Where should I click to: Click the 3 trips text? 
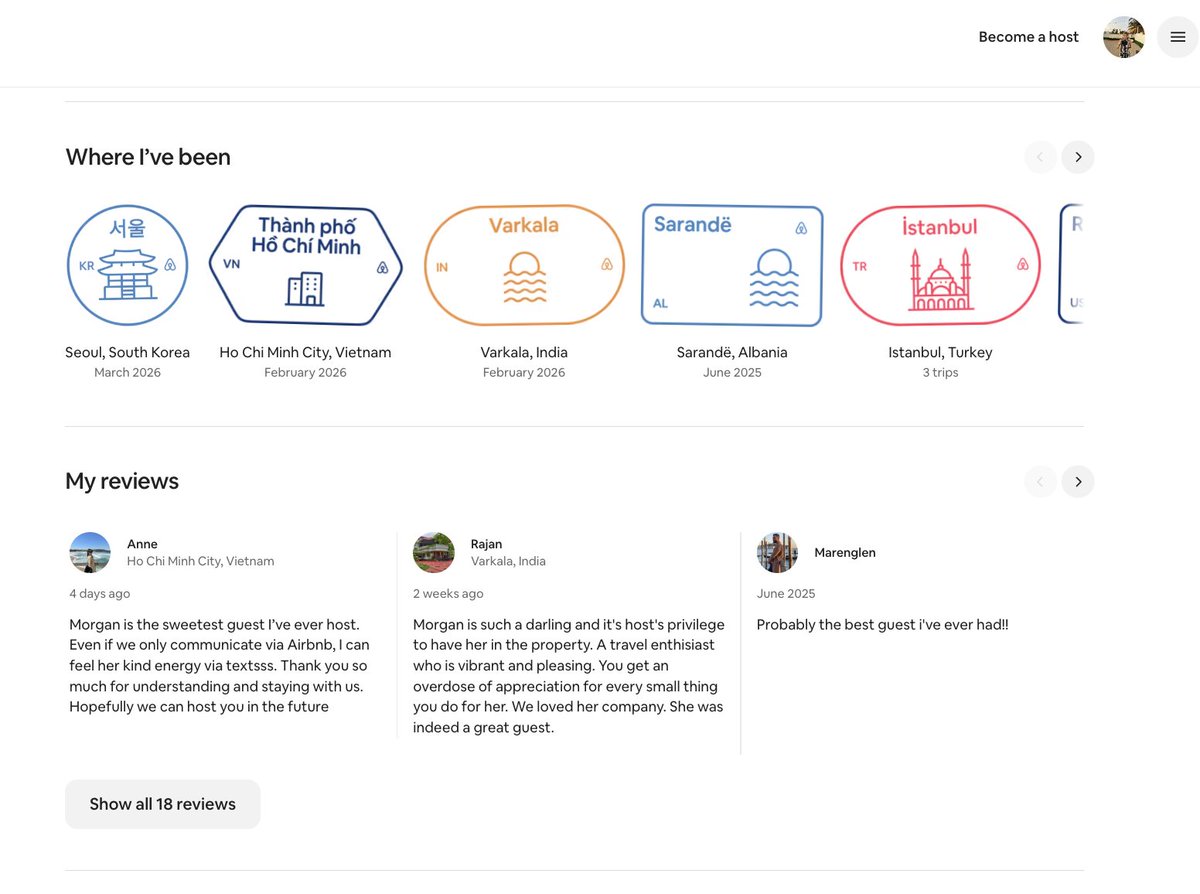(x=940, y=372)
